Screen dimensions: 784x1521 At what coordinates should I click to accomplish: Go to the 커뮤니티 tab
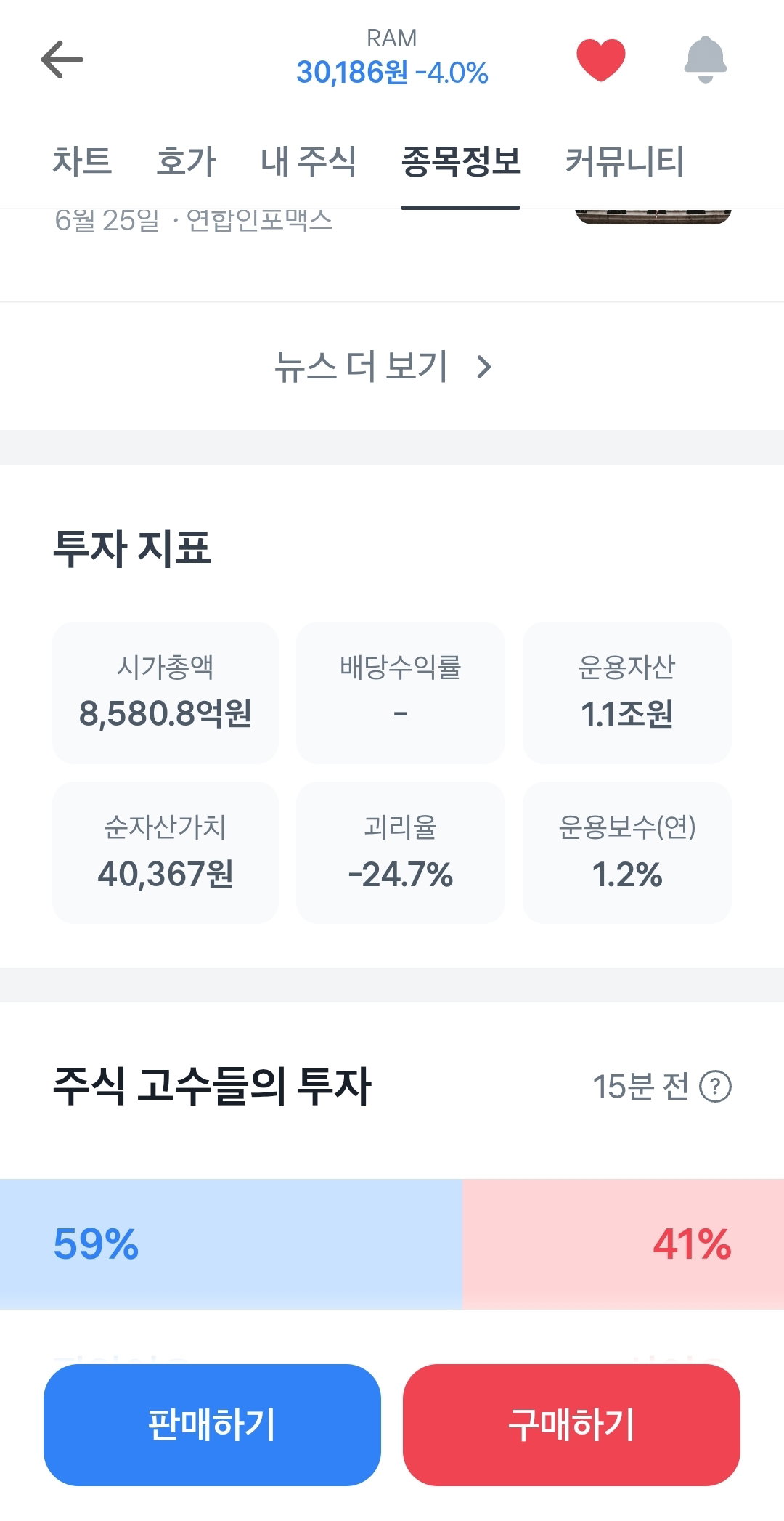(624, 161)
